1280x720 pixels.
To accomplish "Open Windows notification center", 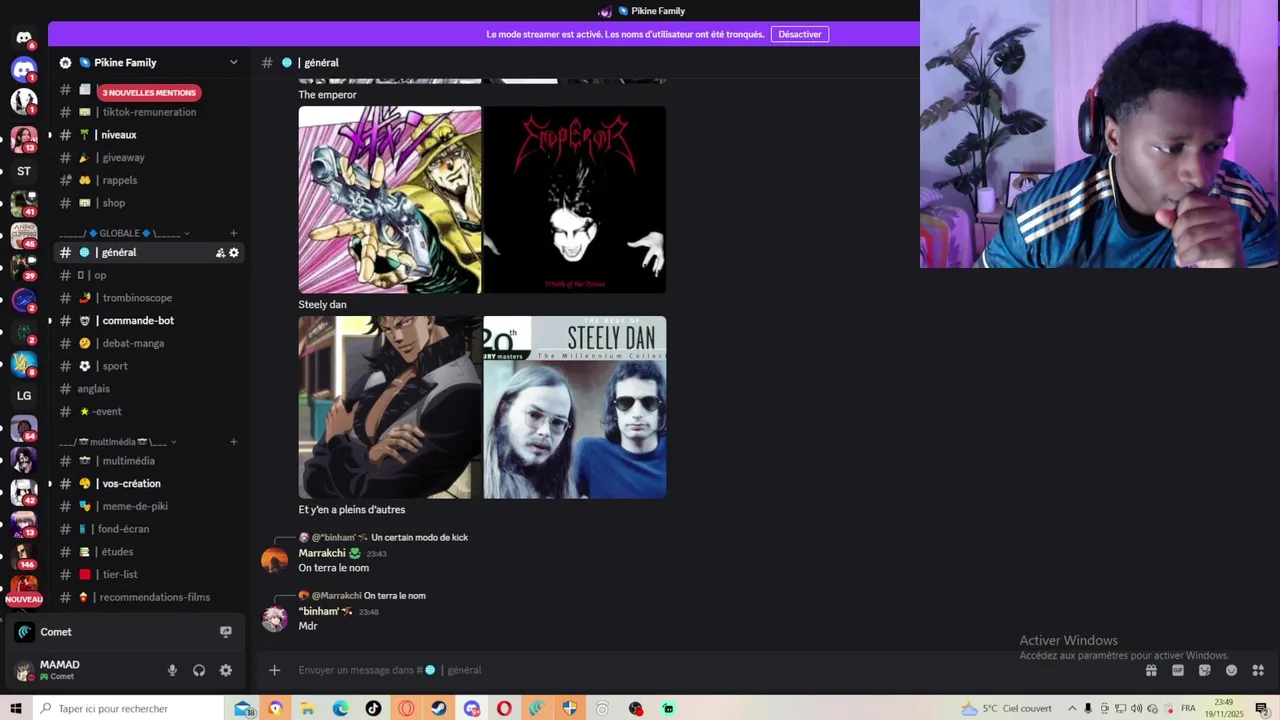I will click(1262, 708).
